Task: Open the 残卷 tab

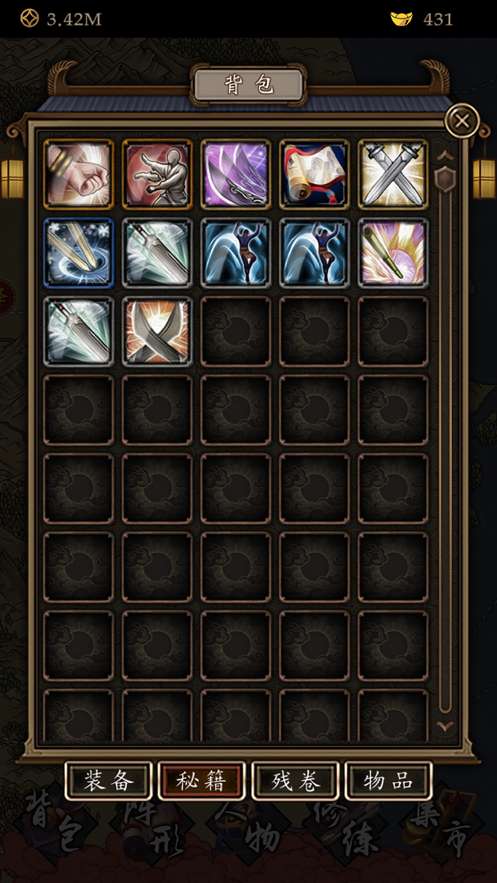Action: [295, 781]
